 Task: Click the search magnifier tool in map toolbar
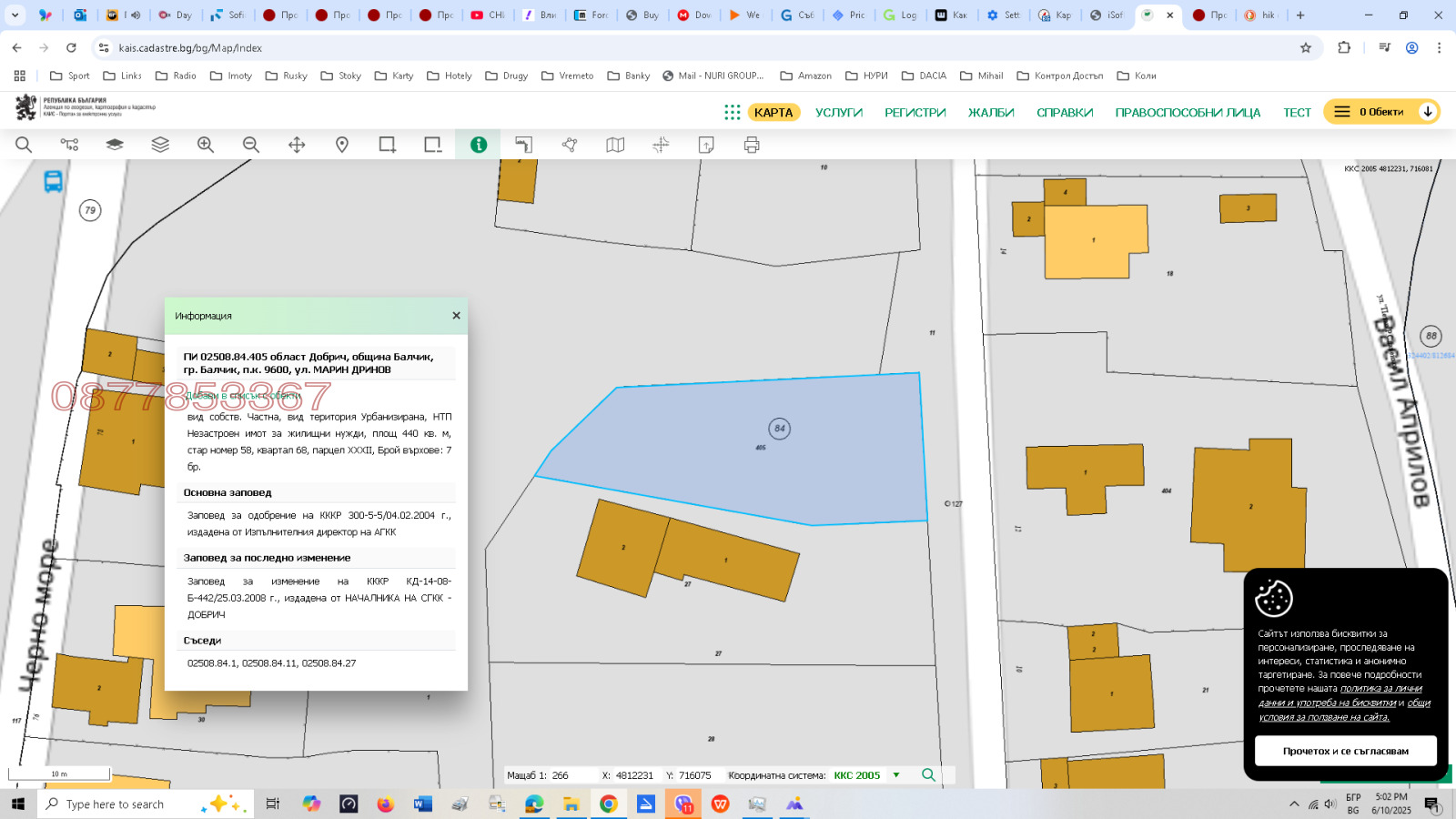(x=24, y=145)
